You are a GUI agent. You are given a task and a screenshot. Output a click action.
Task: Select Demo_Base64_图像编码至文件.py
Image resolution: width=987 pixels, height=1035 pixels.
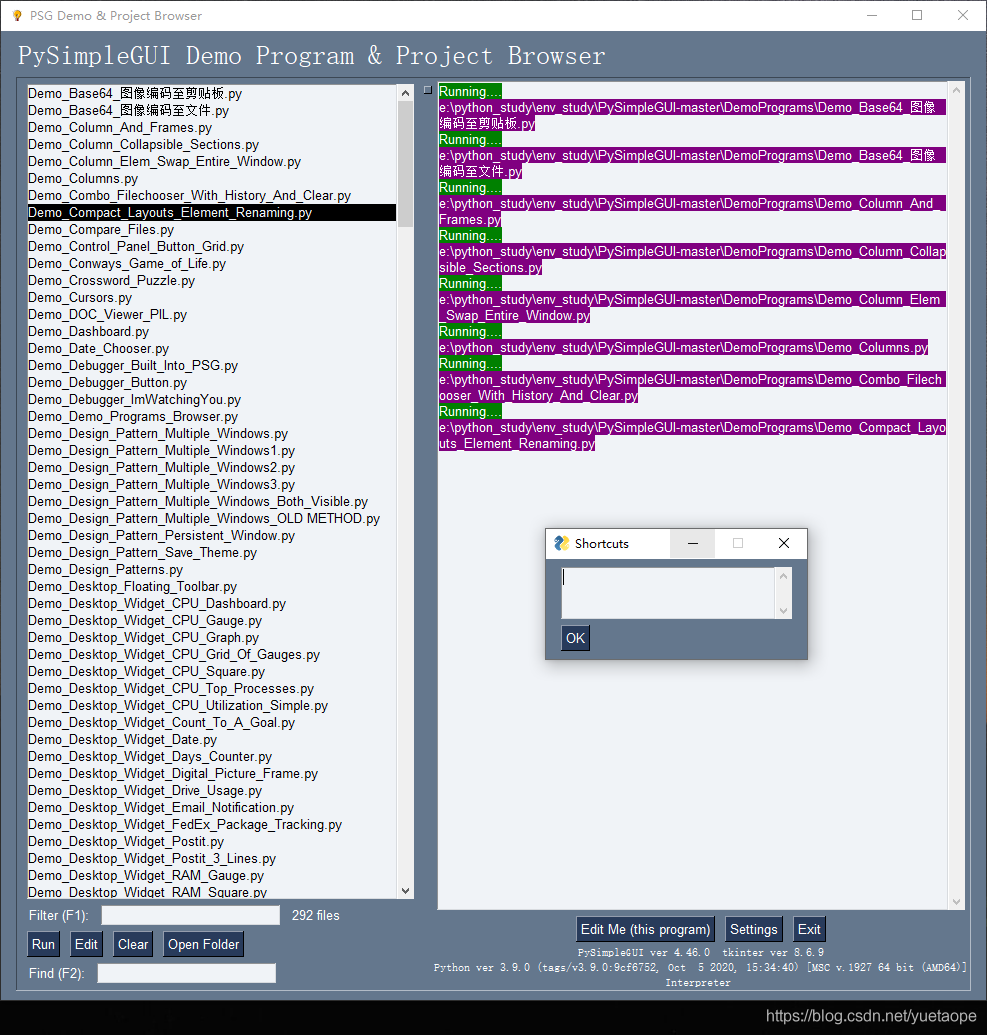pyautogui.click(x=211, y=111)
